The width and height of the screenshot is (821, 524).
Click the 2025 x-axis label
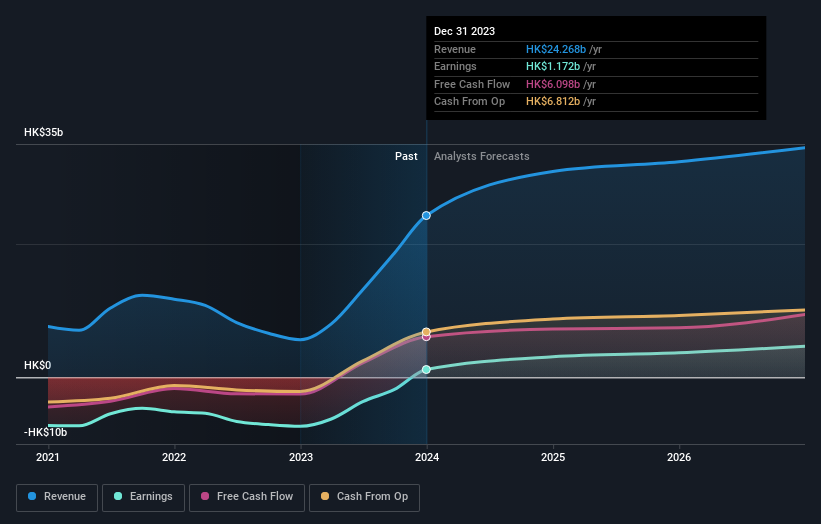(x=553, y=458)
